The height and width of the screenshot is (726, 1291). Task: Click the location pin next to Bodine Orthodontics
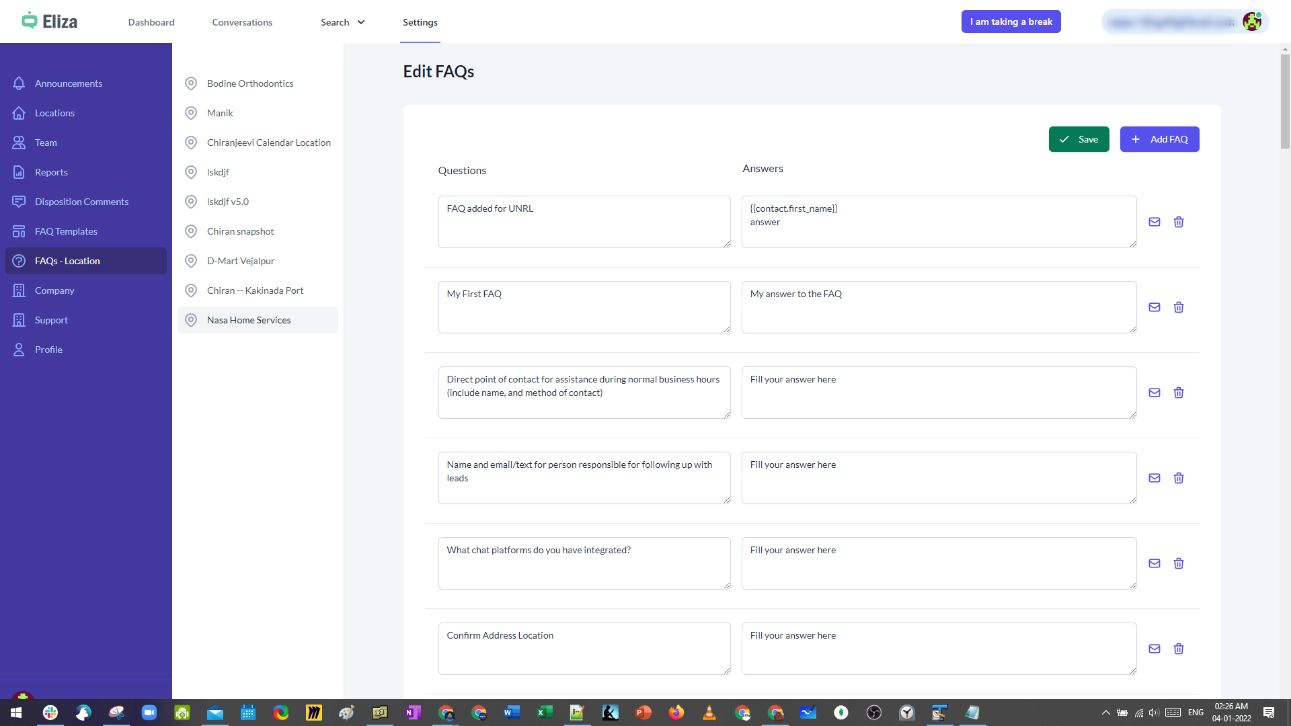click(x=191, y=84)
